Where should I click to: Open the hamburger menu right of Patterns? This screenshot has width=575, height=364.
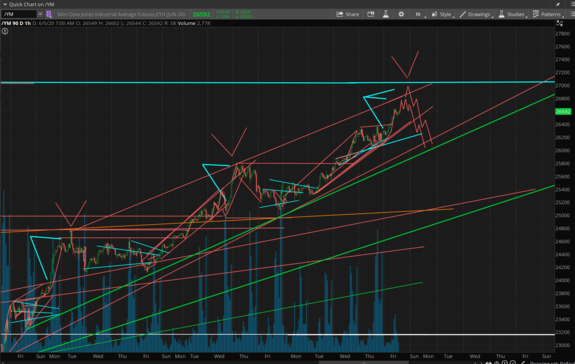tap(572, 14)
